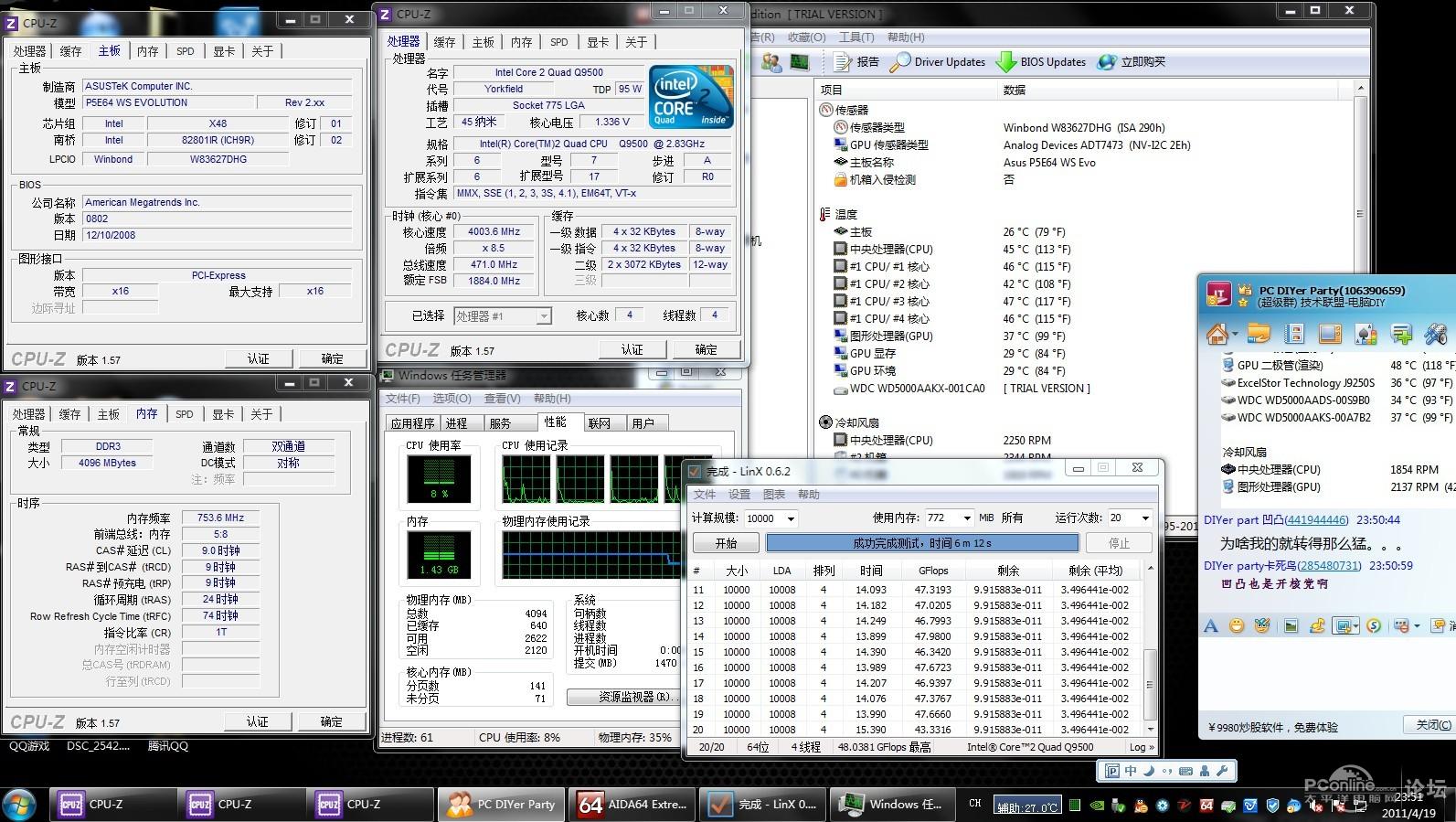Click AIDA64 green monitor toolbar icon
Screen dimensions: 1456x822
coord(800,62)
